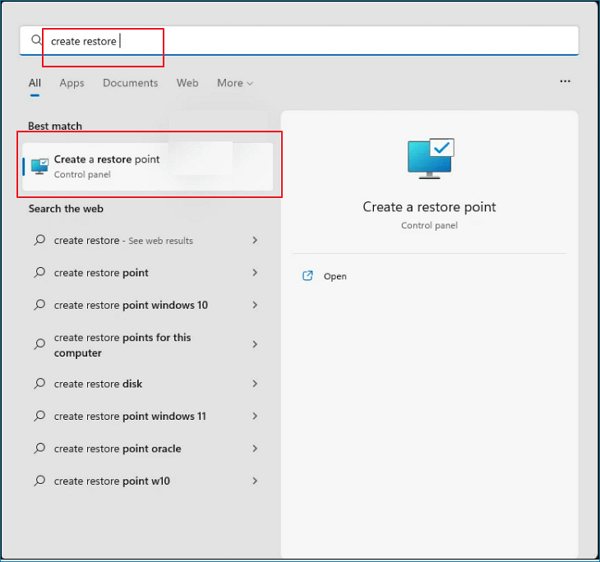Click the Open external-link icon

pos(308,276)
